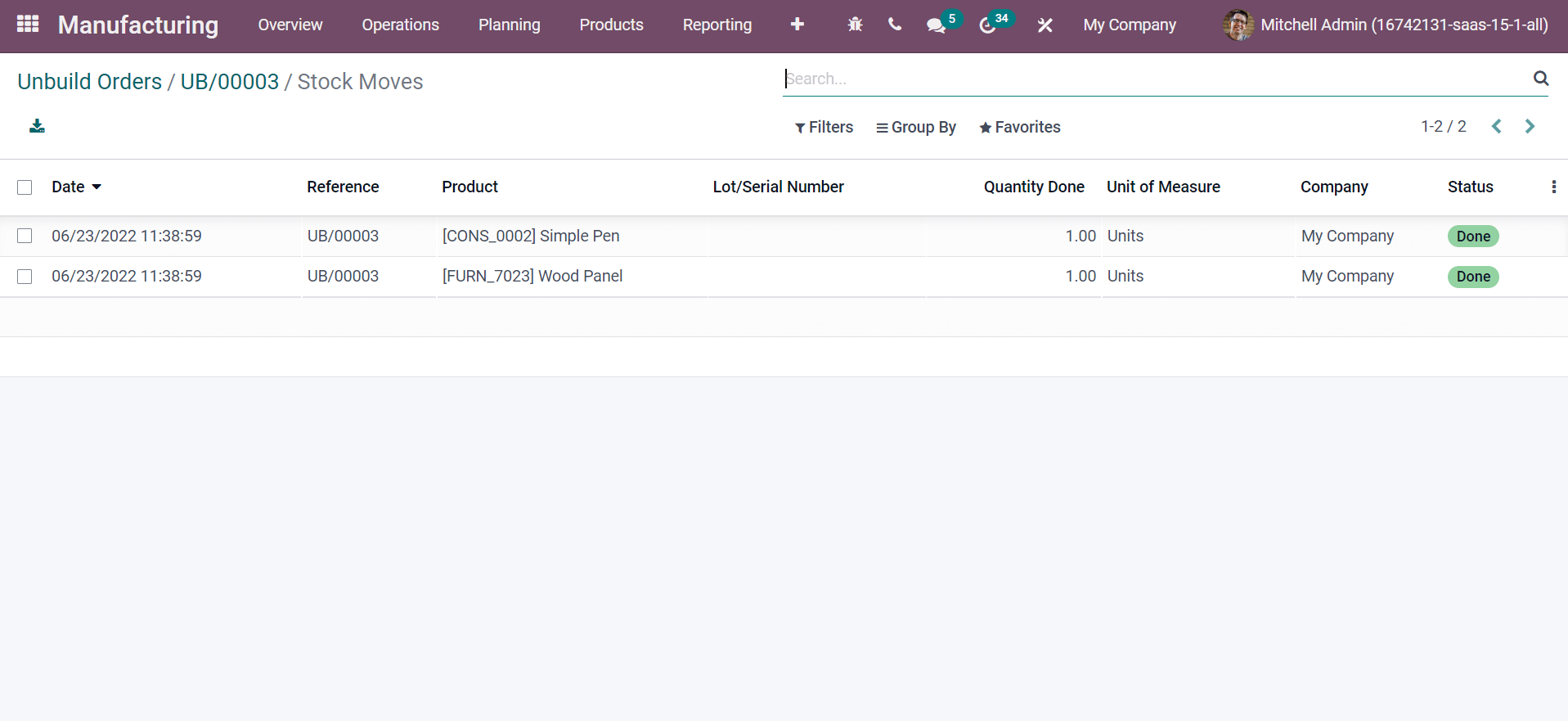Click Units in the Wood Panel row
The width and height of the screenshot is (1568, 721).
[x=1125, y=276]
